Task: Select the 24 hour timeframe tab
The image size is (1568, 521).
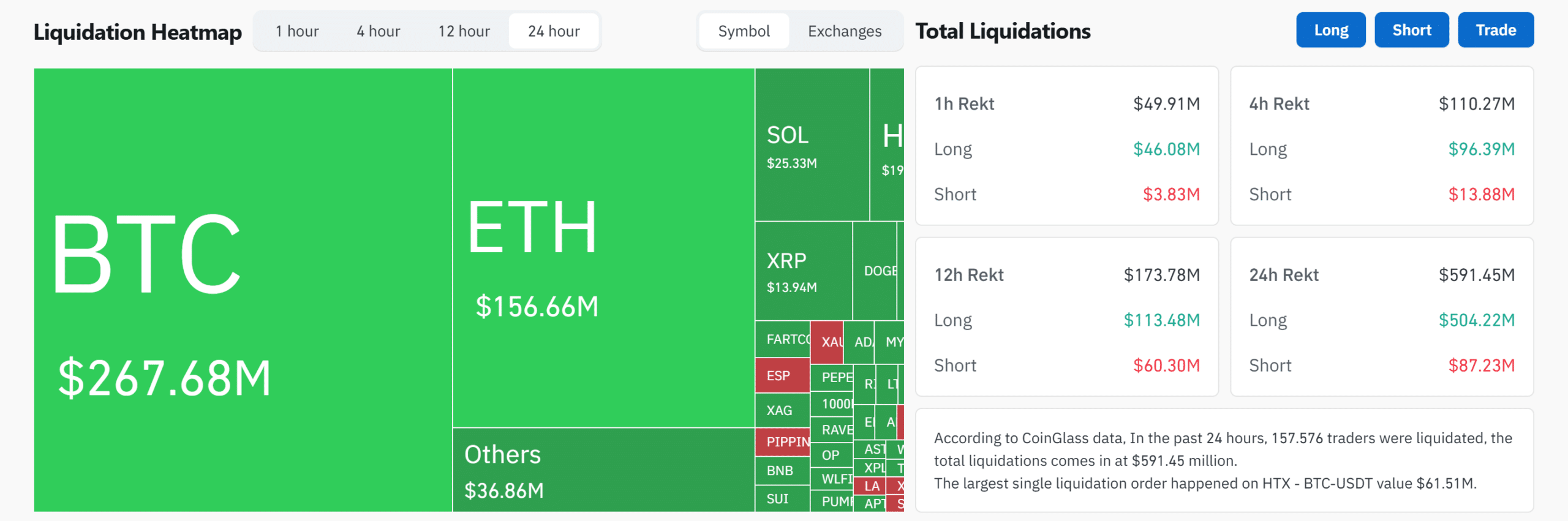Action: click(554, 31)
